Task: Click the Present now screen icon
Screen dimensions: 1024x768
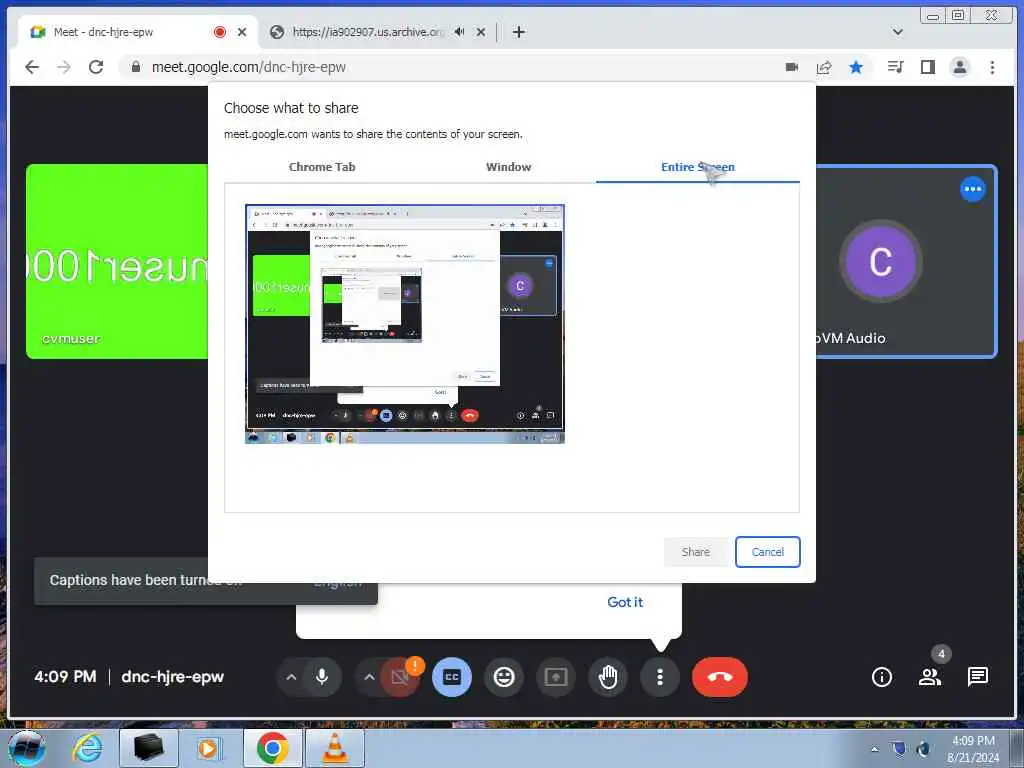Action: [x=556, y=677]
